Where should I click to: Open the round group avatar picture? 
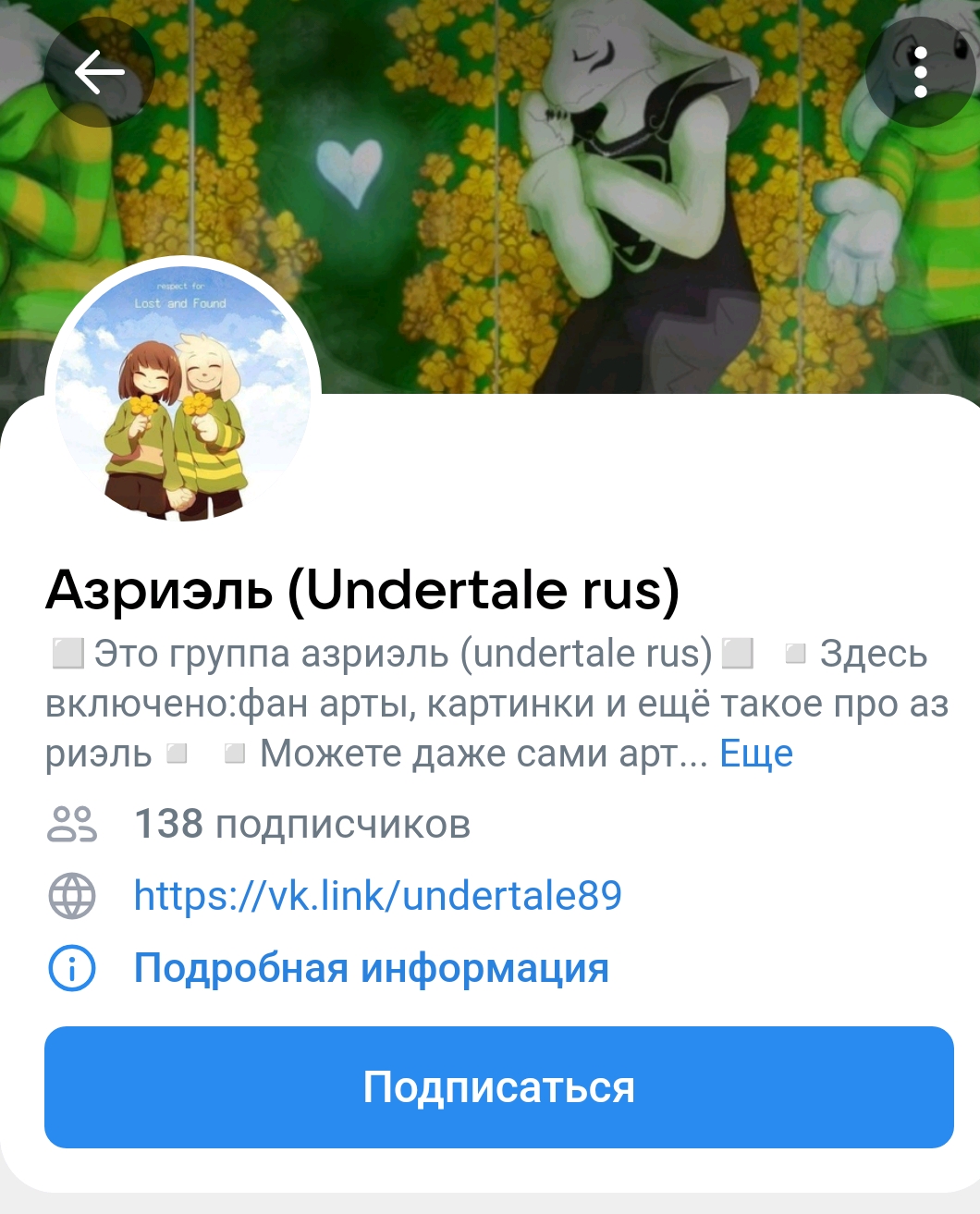[x=183, y=395]
